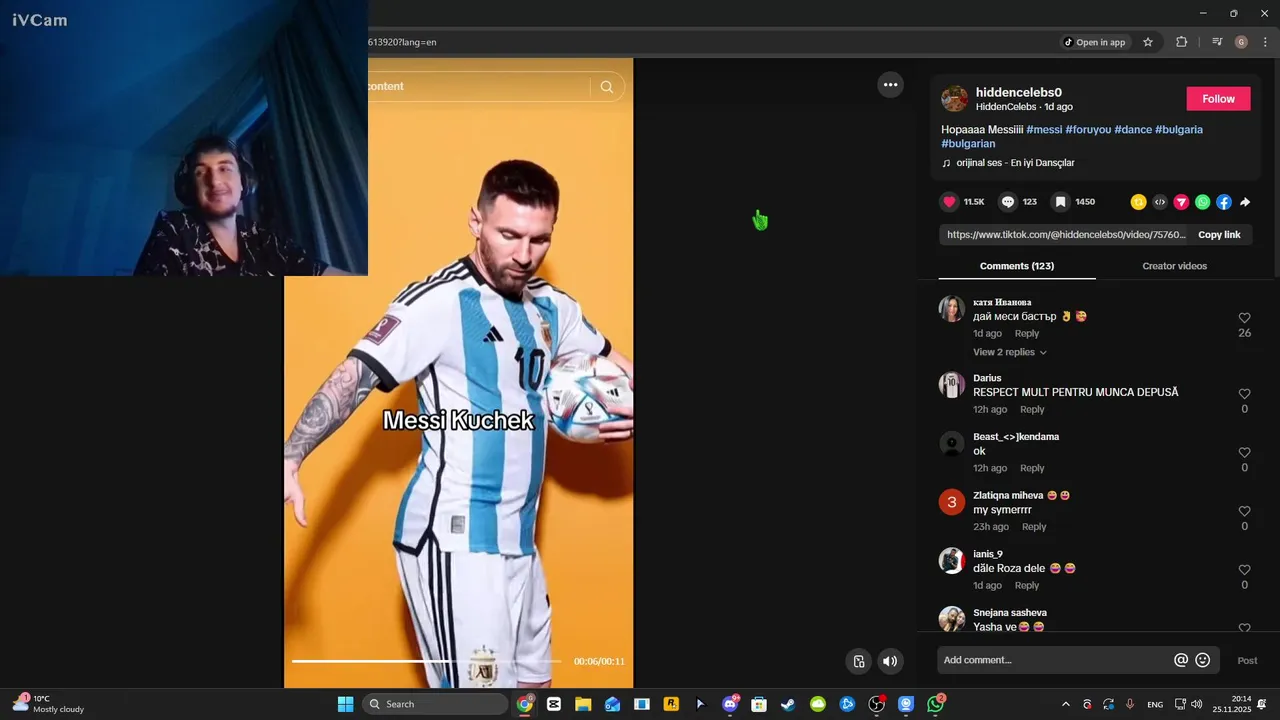Image resolution: width=1280 pixels, height=720 pixels.
Task: Switch to the Comments (123) tab
Action: point(1017,266)
